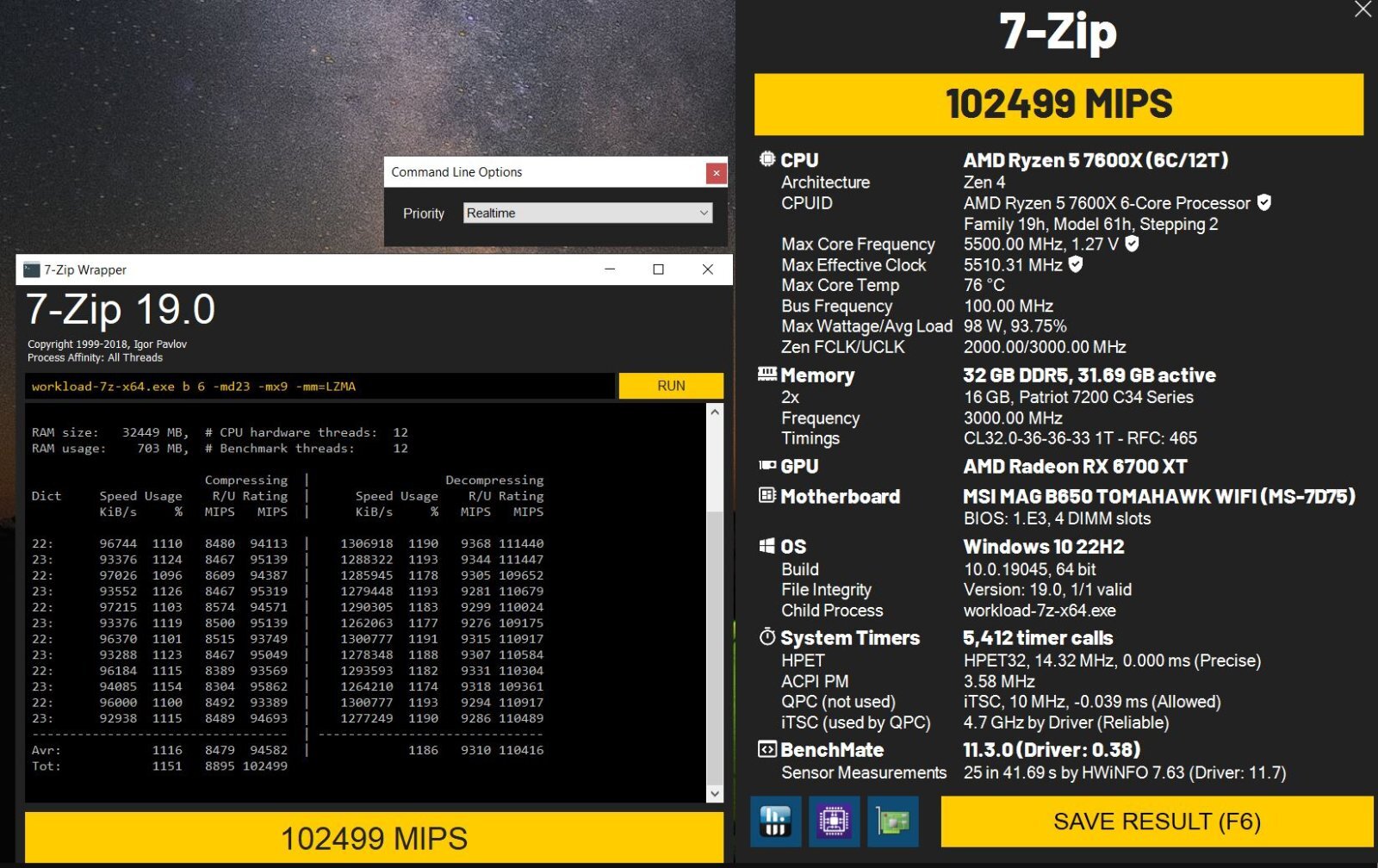This screenshot has width=1378, height=868.
Task: Click the ACPI PM value 3.58 MHz
Action: pyautogui.click(x=999, y=681)
